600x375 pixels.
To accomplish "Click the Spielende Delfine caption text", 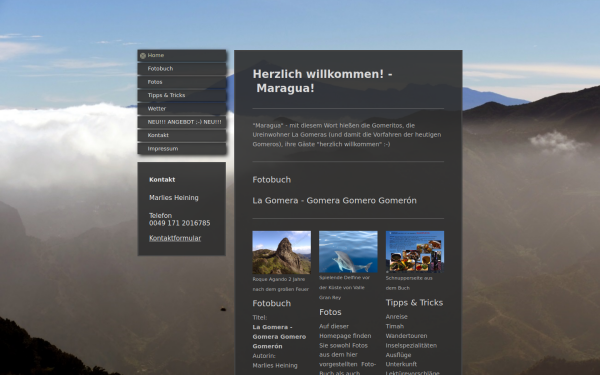I will tap(344, 288).
